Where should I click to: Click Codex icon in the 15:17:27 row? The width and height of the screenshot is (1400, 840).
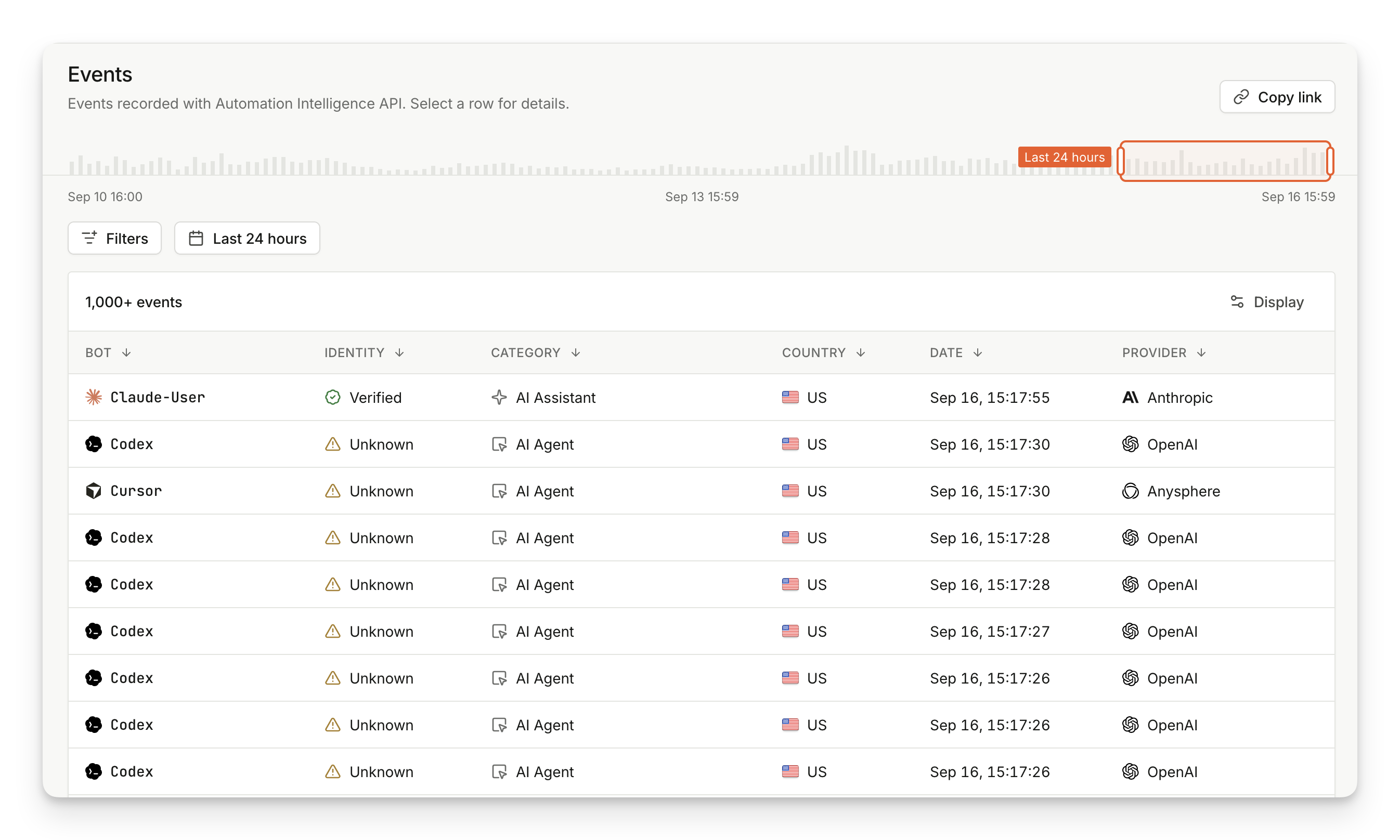(94, 631)
